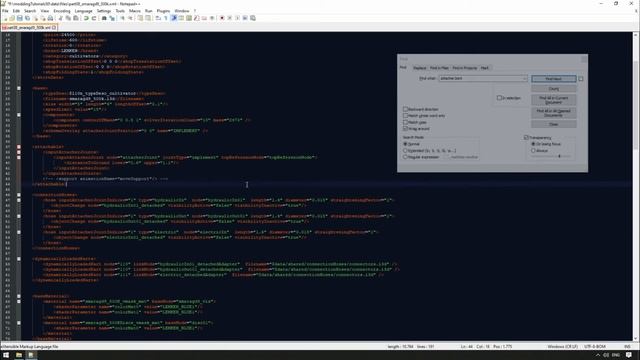This screenshot has height=360, width=640.
Task: Click the Cut toolbar icon
Action: tap(60, 18)
